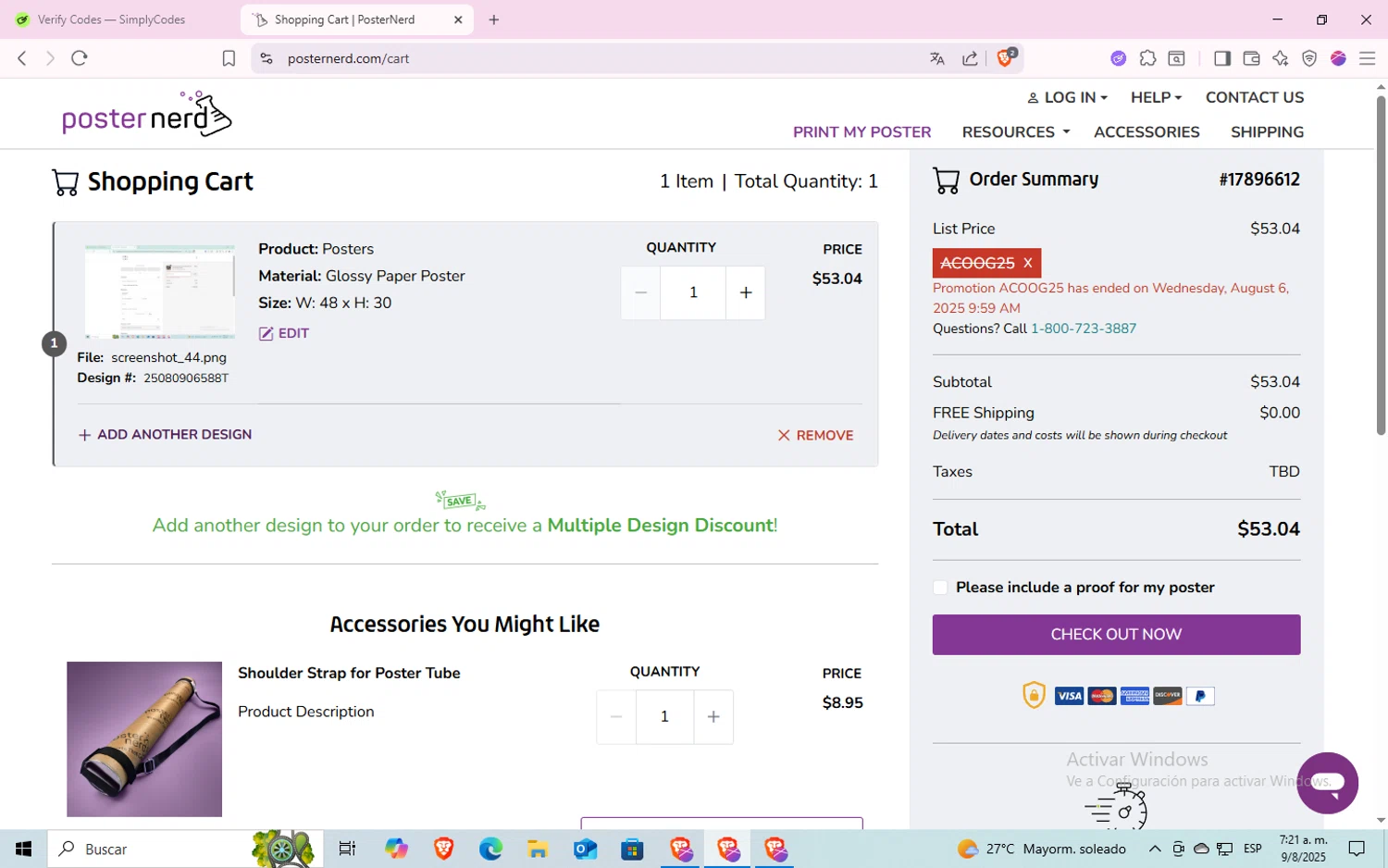The image size is (1388, 868).
Task: Open the Copilot icon on the taskbar
Action: coord(396,849)
